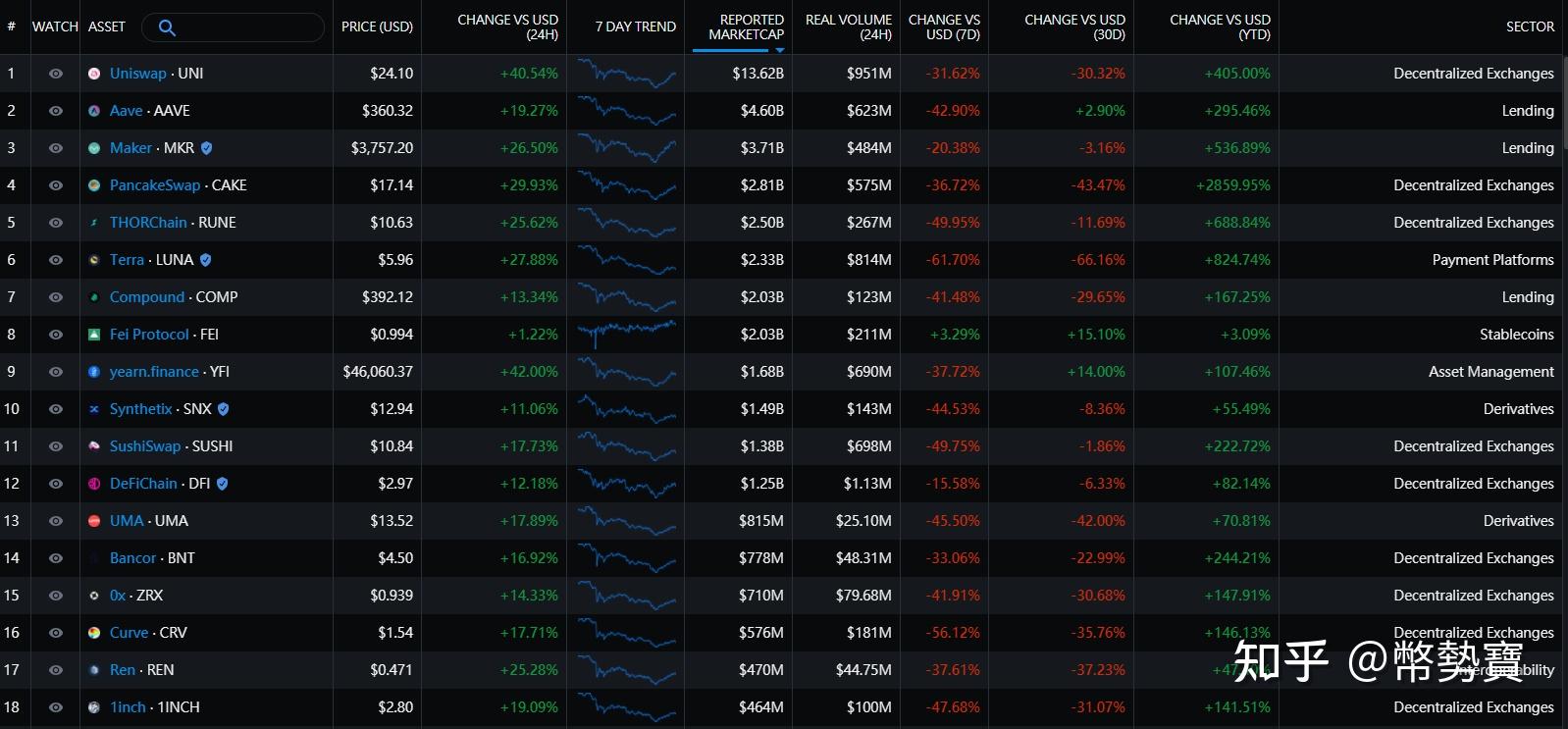The image size is (1568, 729).
Task: Click the verified badge next to LUNA
Action: click(x=205, y=260)
